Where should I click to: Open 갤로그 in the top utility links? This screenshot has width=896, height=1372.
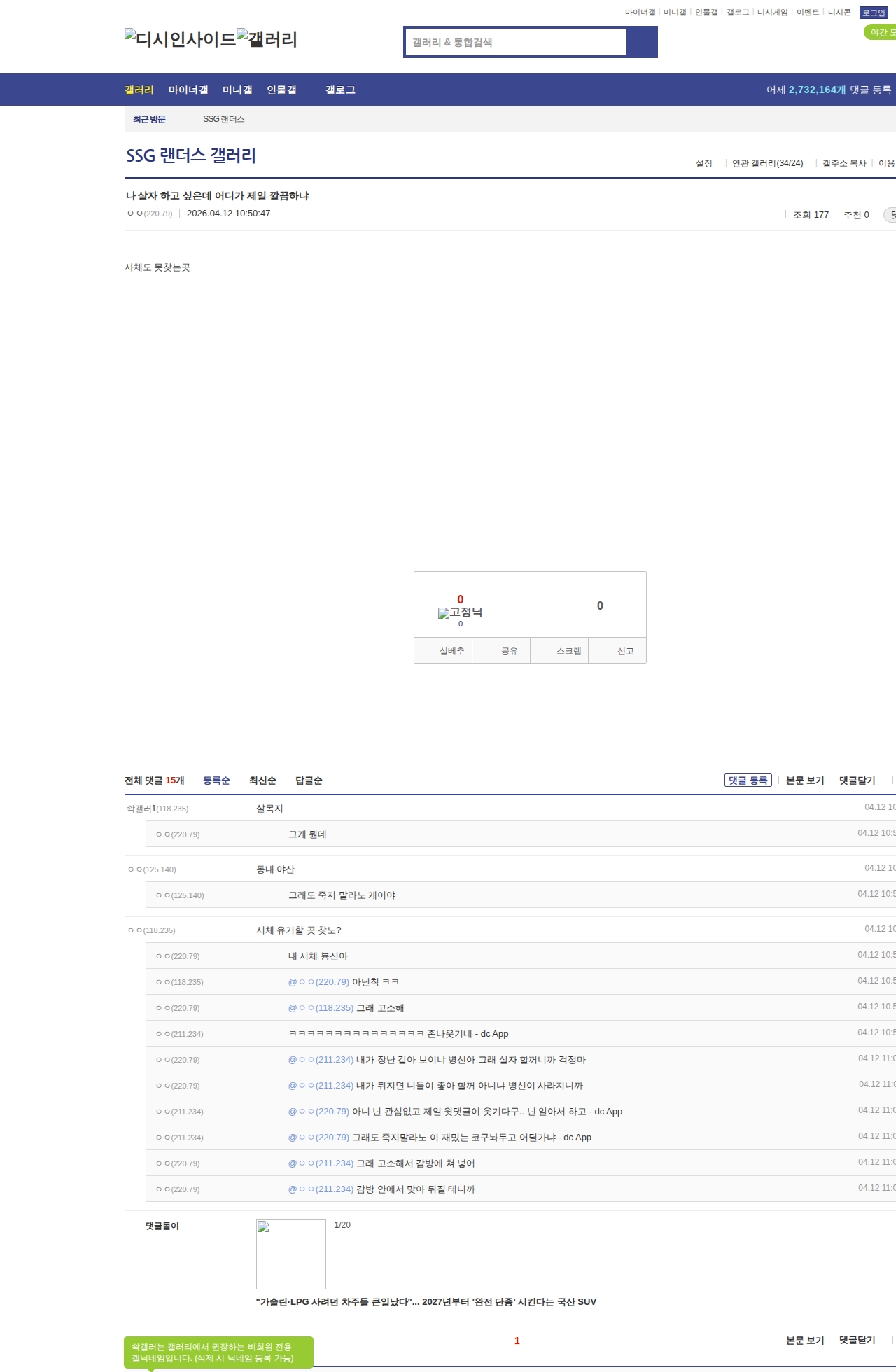coord(738,13)
